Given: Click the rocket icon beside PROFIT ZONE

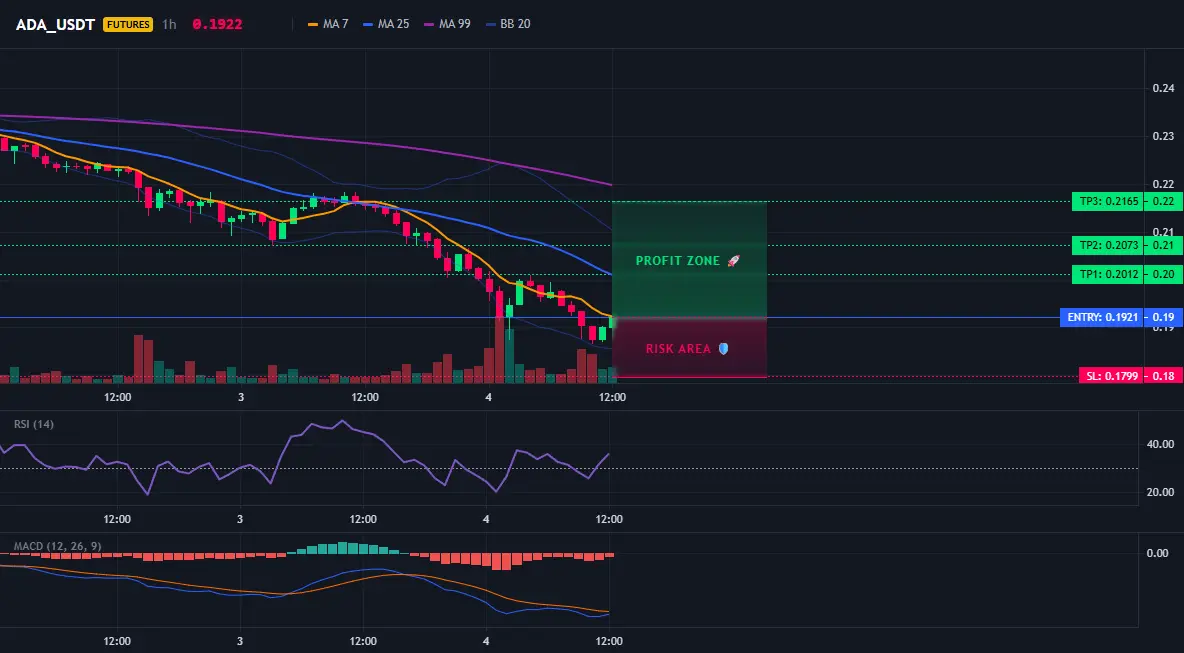Looking at the screenshot, I should pyautogui.click(x=733, y=261).
